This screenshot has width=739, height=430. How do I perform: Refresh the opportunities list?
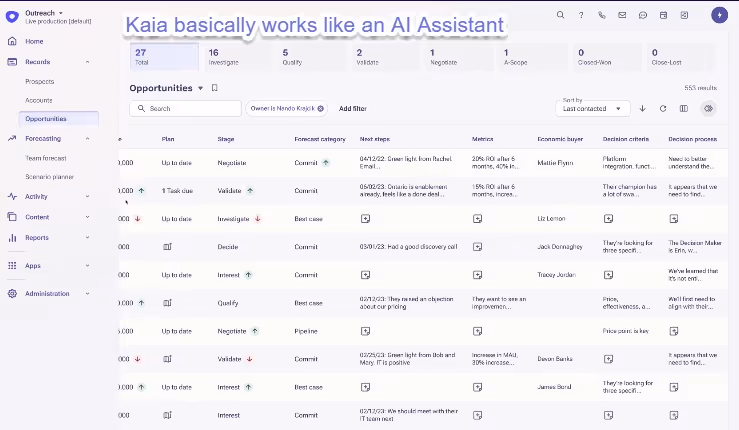click(x=663, y=108)
